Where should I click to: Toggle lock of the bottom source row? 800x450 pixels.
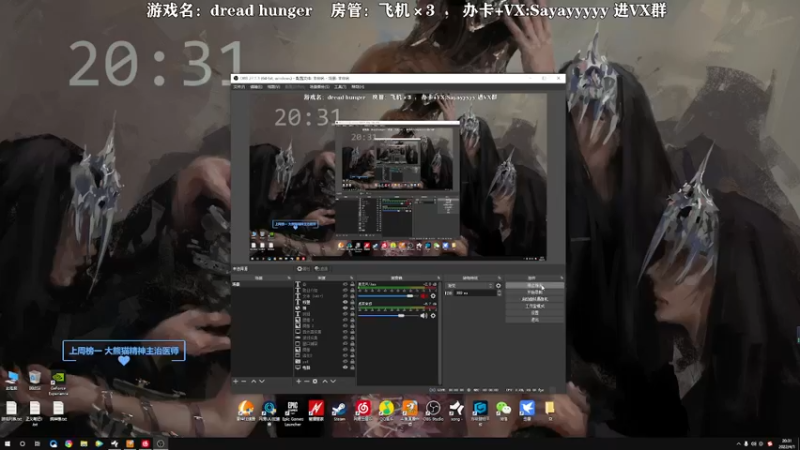352,367
